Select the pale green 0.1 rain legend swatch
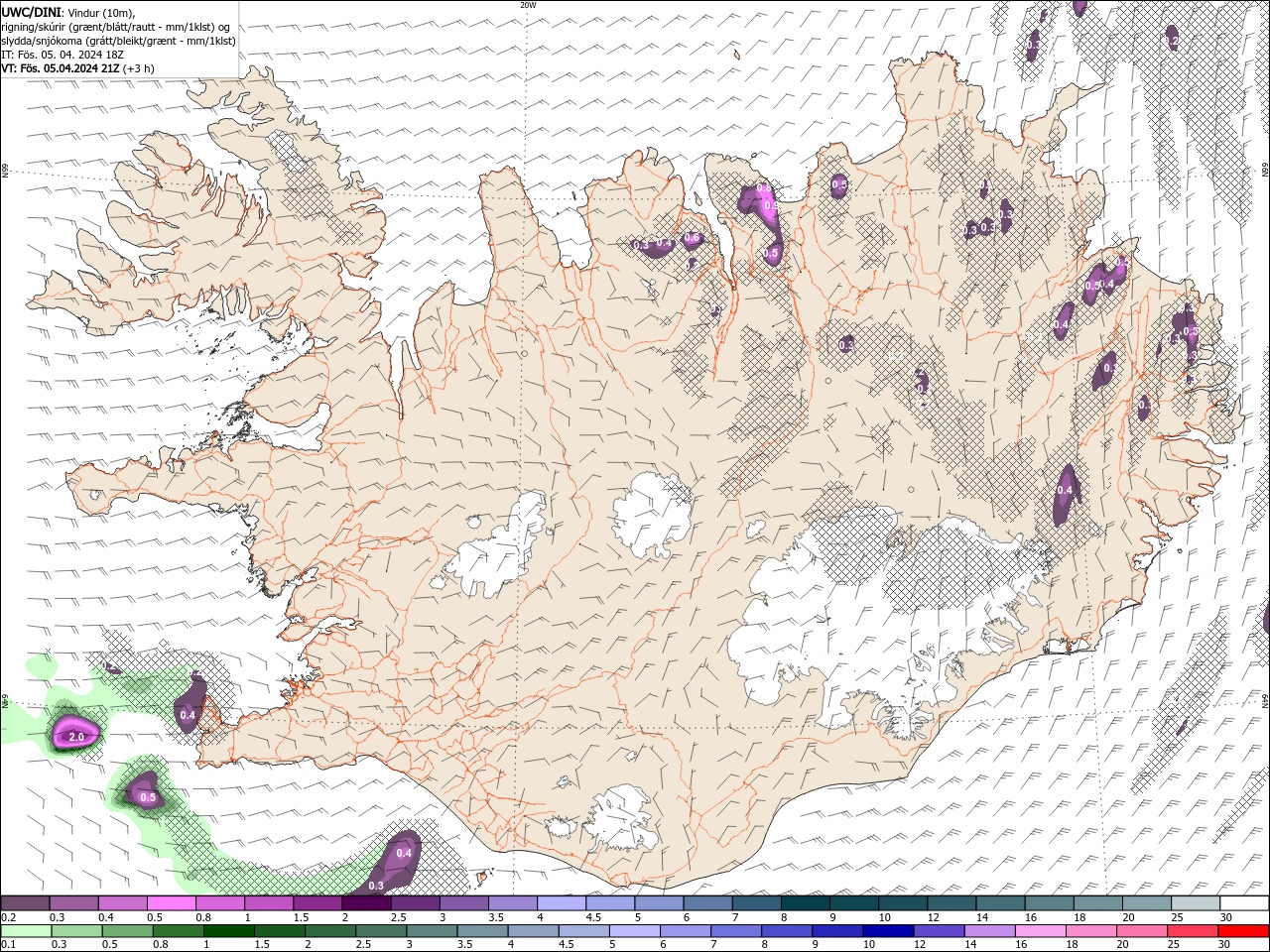1270x952 pixels. tap(26, 931)
